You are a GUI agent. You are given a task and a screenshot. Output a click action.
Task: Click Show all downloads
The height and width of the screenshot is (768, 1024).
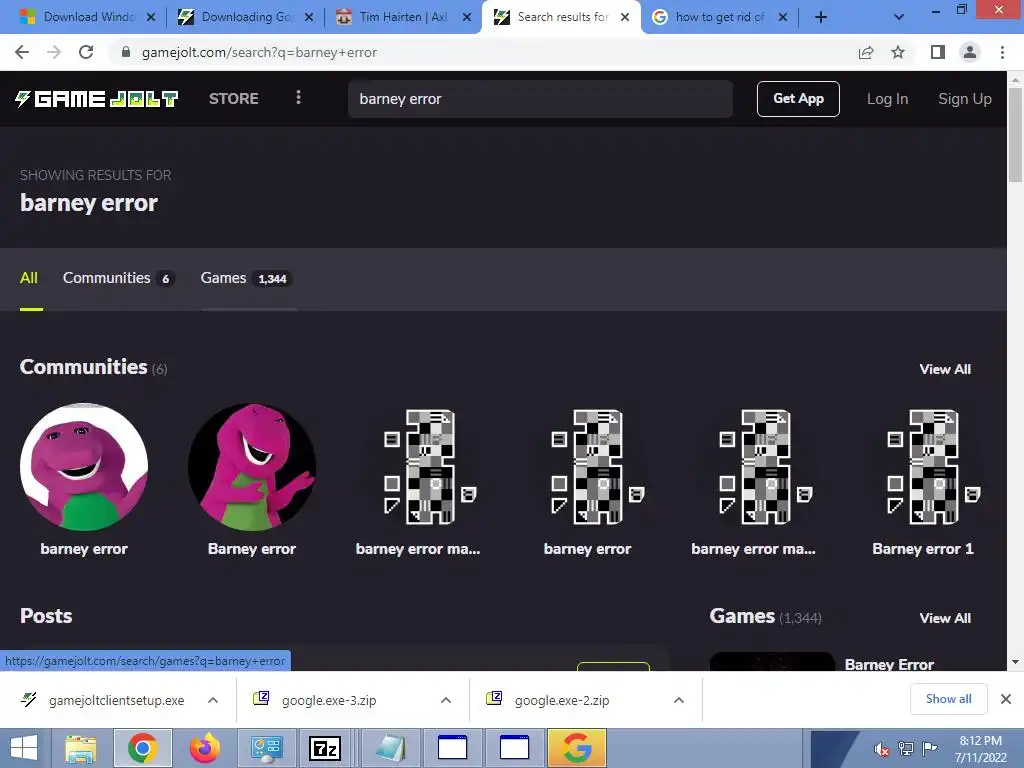948,699
